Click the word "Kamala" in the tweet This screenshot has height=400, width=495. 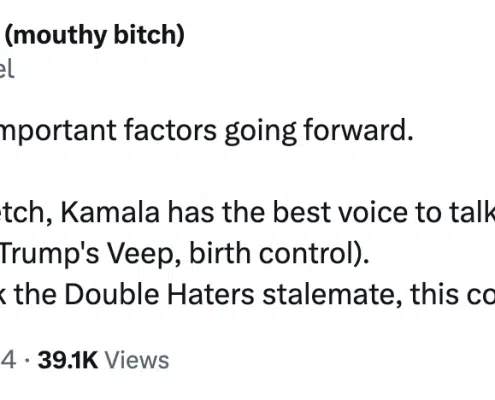point(110,212)
